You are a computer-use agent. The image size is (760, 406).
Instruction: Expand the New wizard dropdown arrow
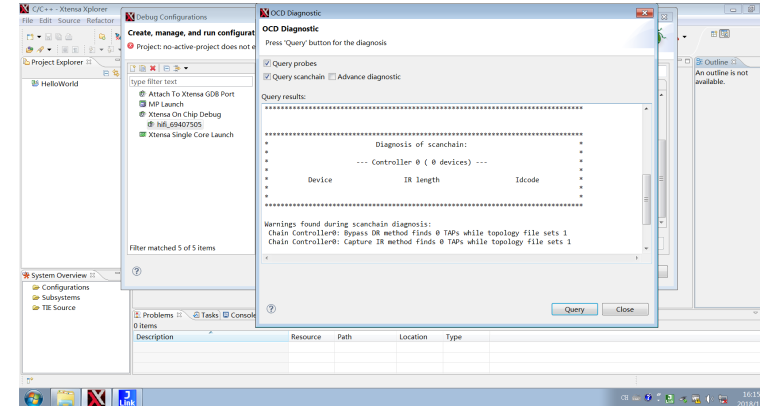click(39, 37)
